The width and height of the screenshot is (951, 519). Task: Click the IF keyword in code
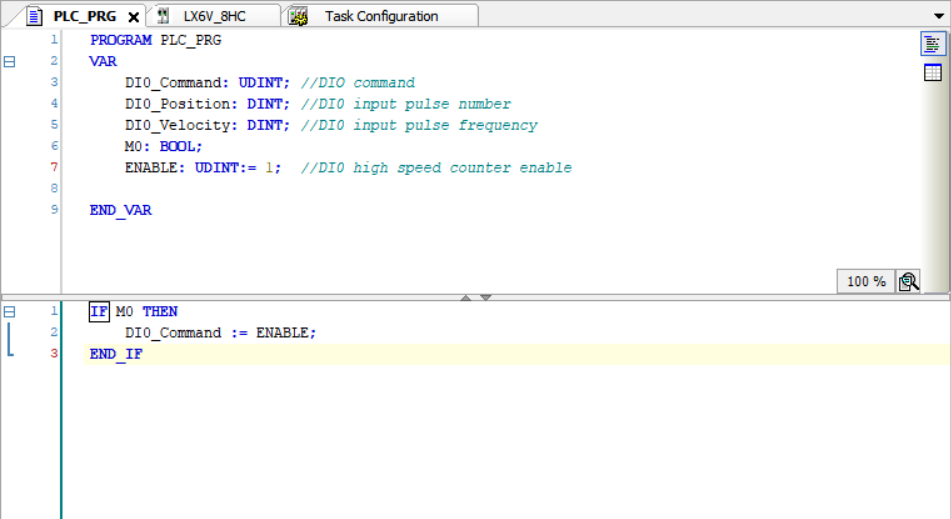(x=99, y=312)
